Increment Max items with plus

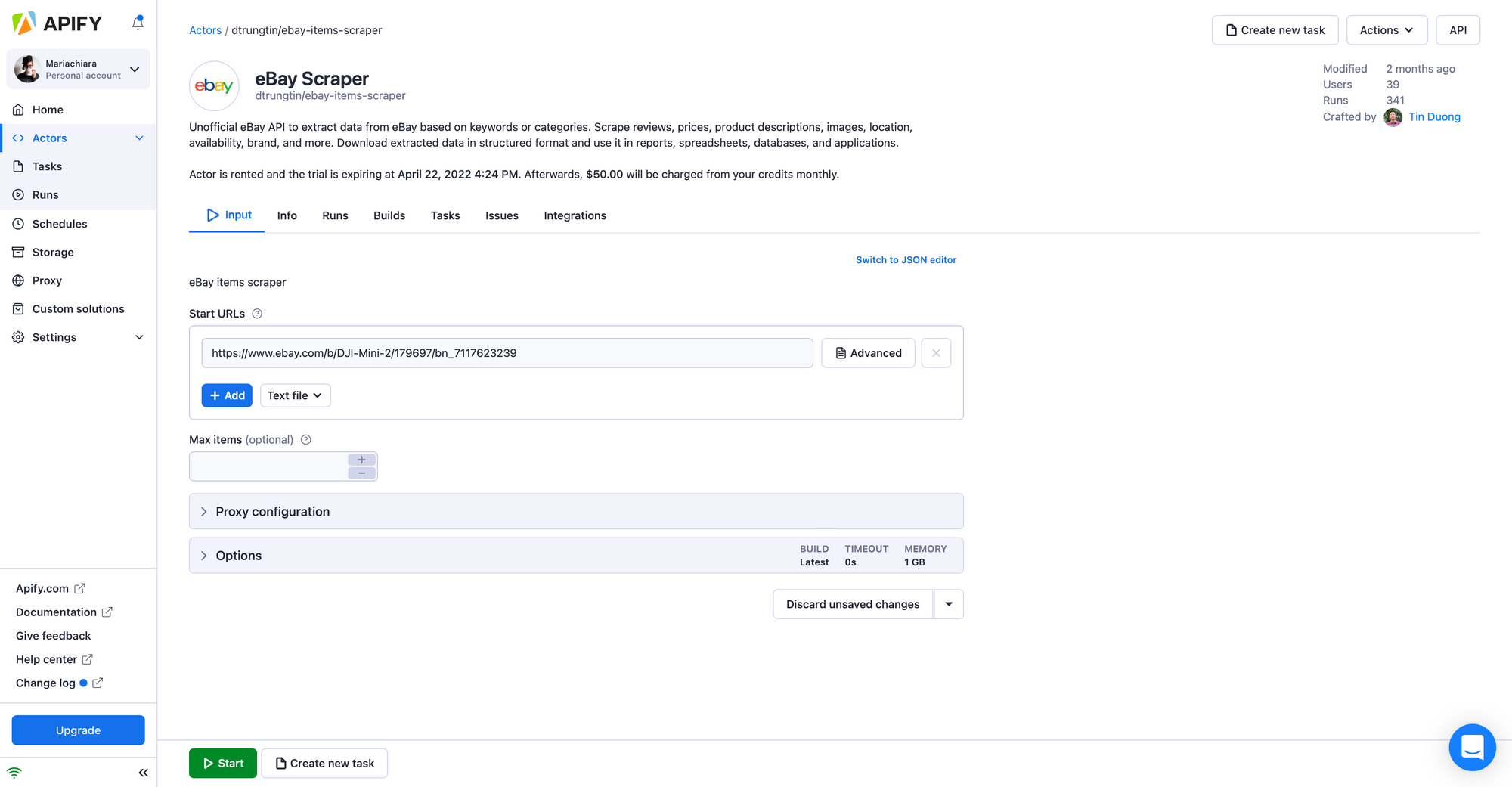pos(362,460)
